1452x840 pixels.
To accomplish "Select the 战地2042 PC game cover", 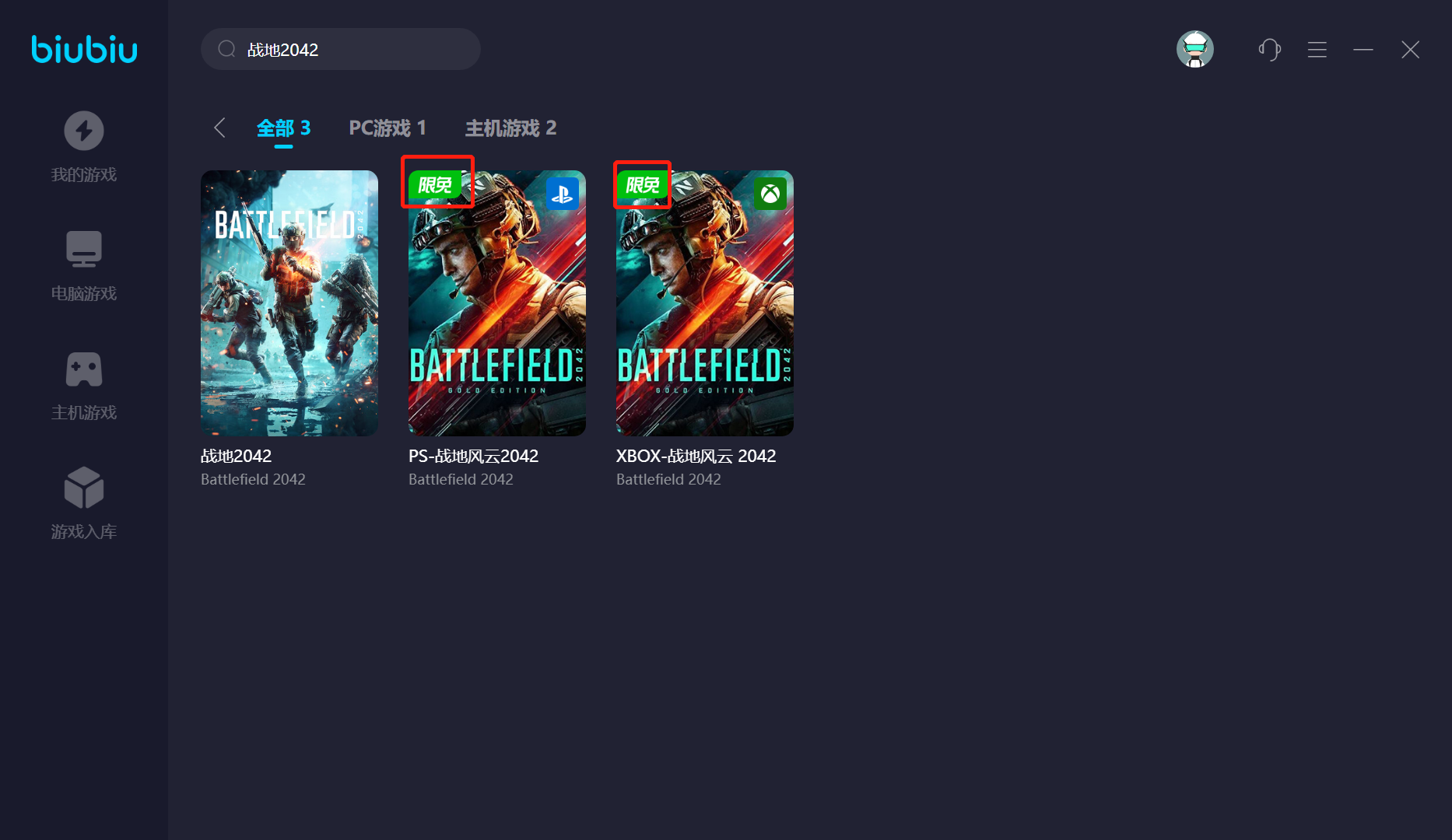I will tap(289, 303).
